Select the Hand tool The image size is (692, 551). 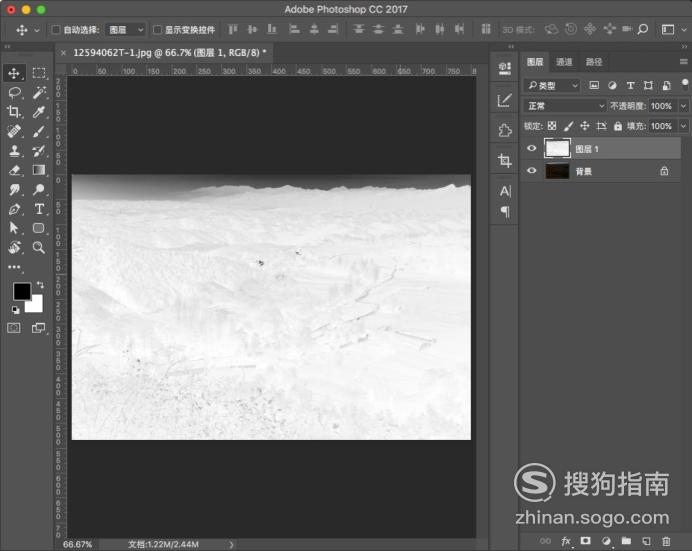click(x=14, y=247)
